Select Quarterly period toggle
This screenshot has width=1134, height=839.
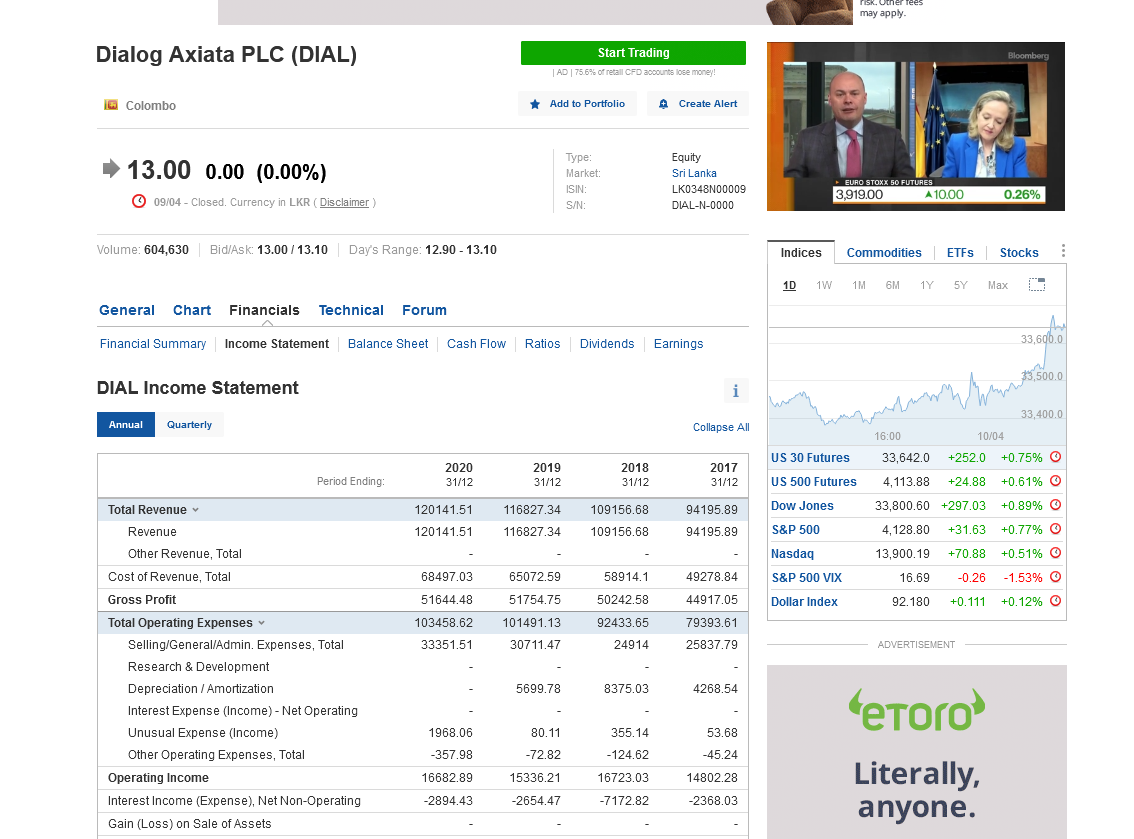(189, 425)
